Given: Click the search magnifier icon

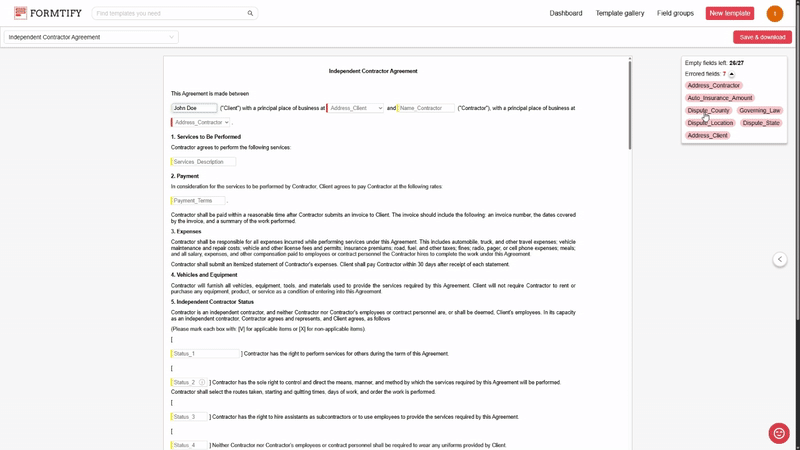Looking at the screenshot, I should [x=250, y=14].
